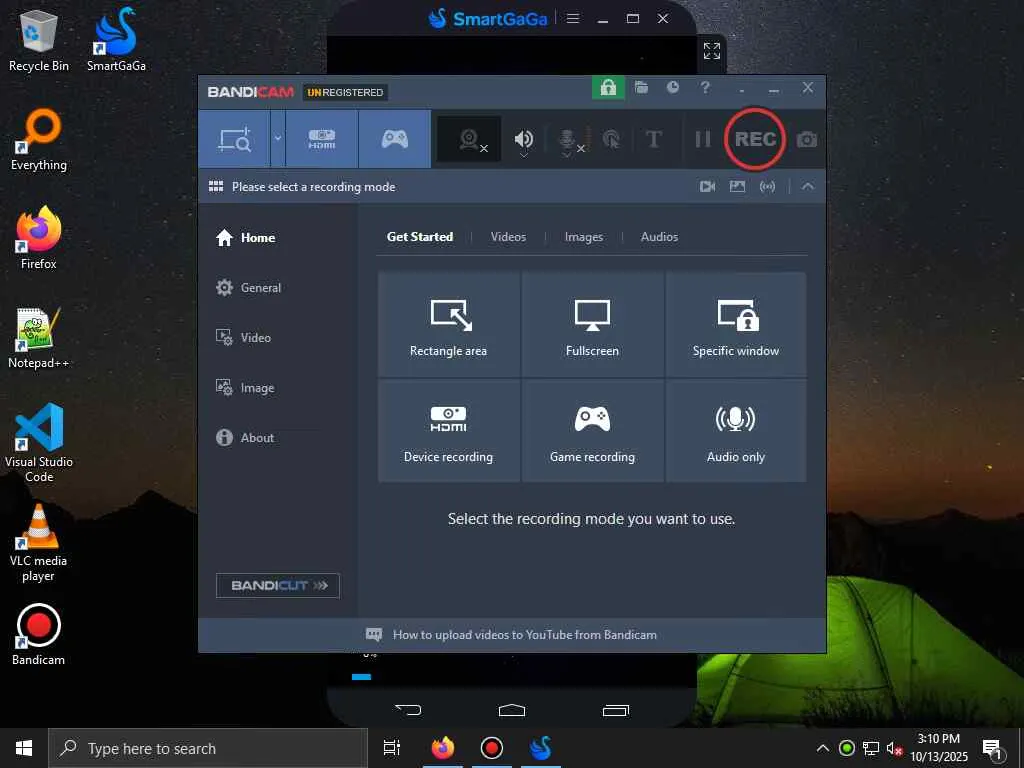Click the pause recording button
This screenshot has height=768, width=1024.
pos(703,139)
